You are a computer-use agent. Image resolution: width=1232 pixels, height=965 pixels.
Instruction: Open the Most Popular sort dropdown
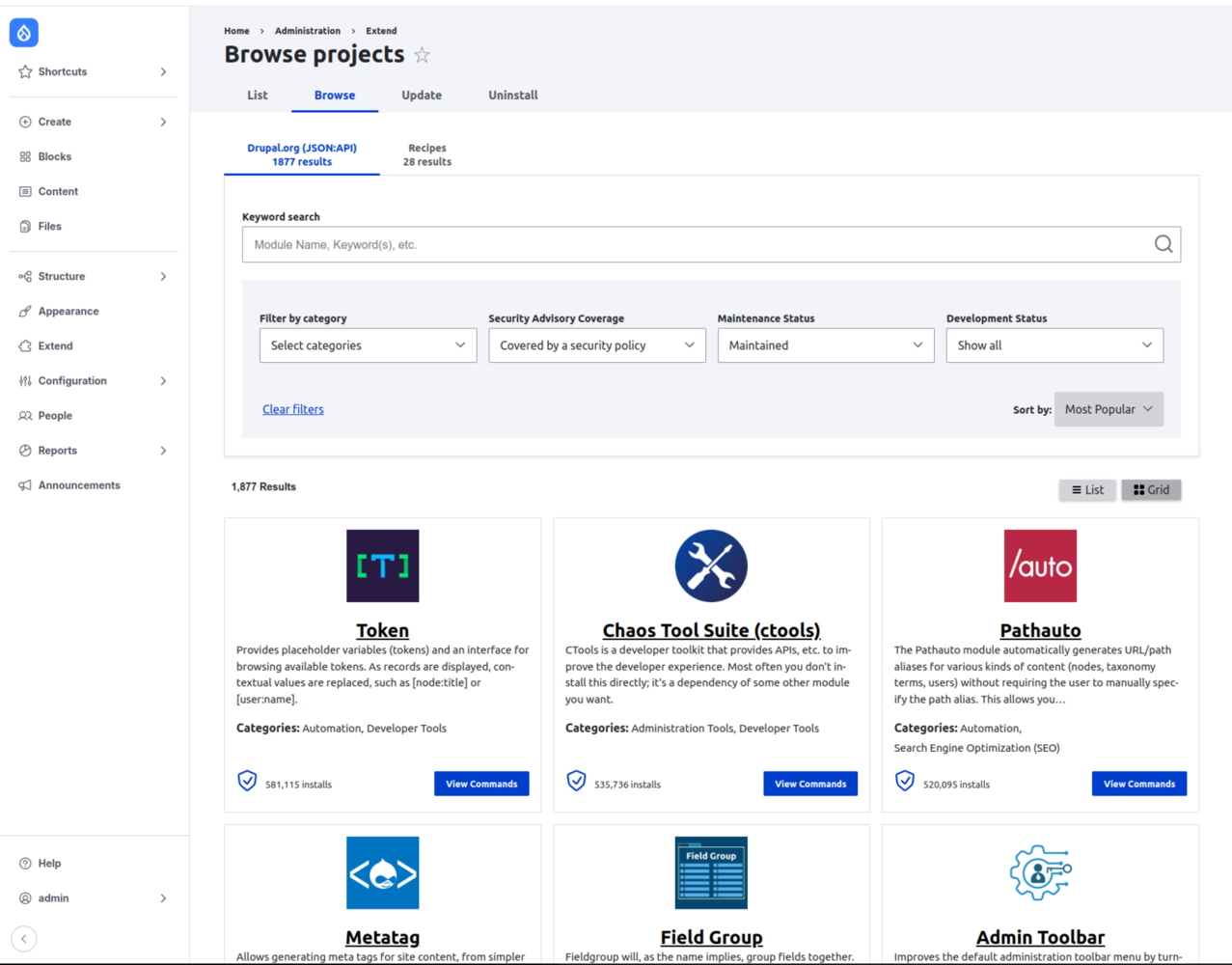pyautogui.click(x=1108, y=408)
